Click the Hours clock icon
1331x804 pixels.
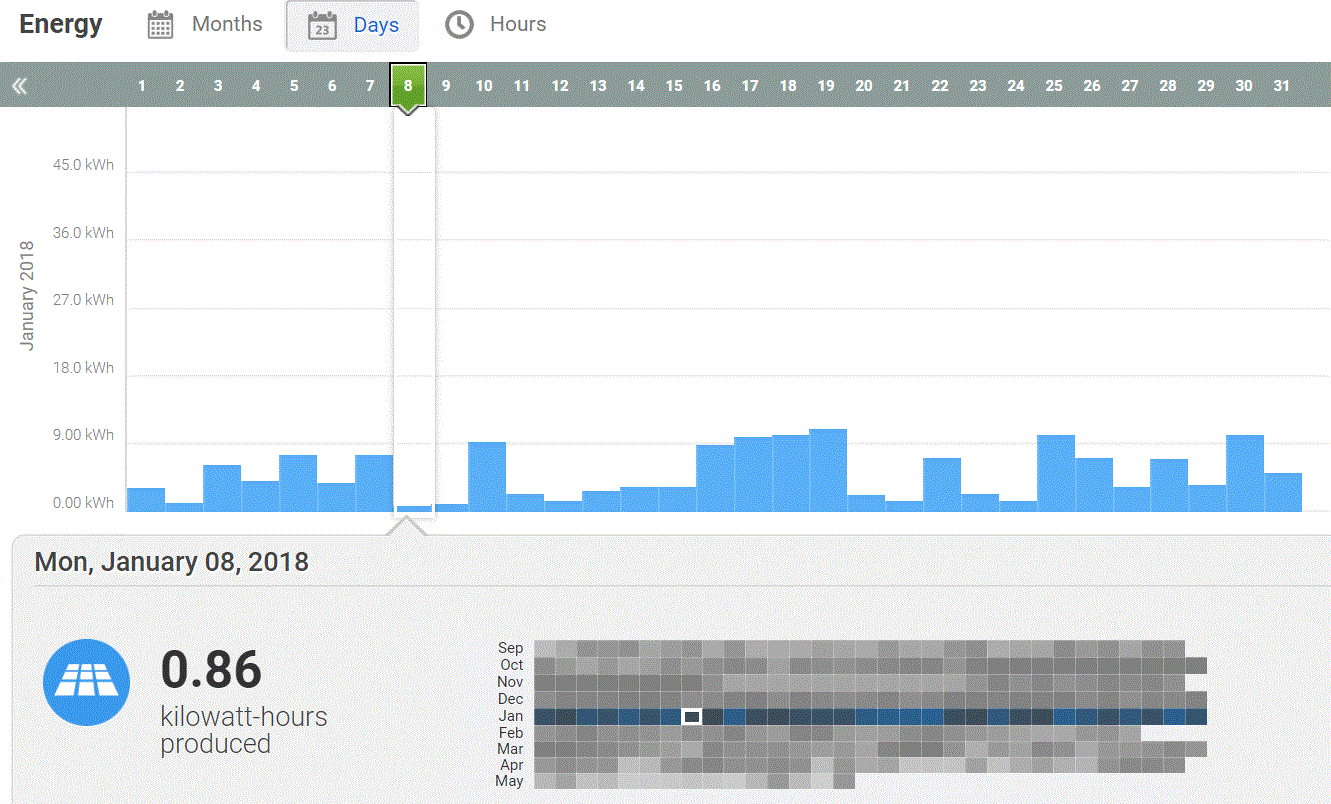pyautogui.click(x=459, y=25)
